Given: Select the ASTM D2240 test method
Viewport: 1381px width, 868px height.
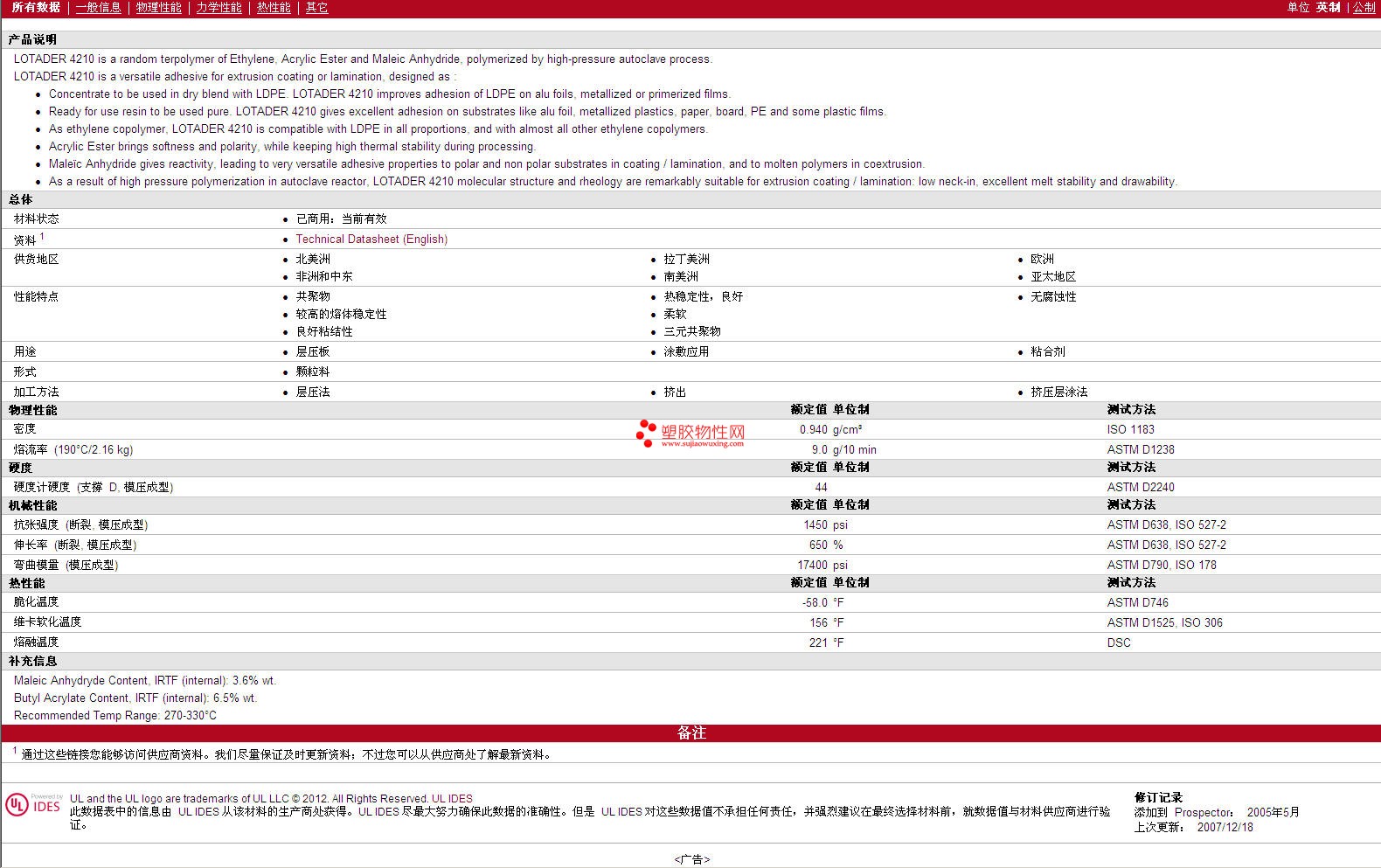Looking at the screenshot, I should (x=1141, y=488).
